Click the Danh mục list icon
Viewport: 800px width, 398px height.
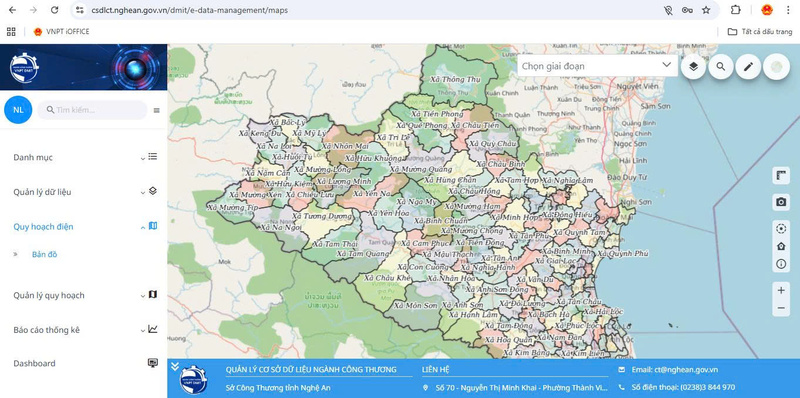click(153, 157)
